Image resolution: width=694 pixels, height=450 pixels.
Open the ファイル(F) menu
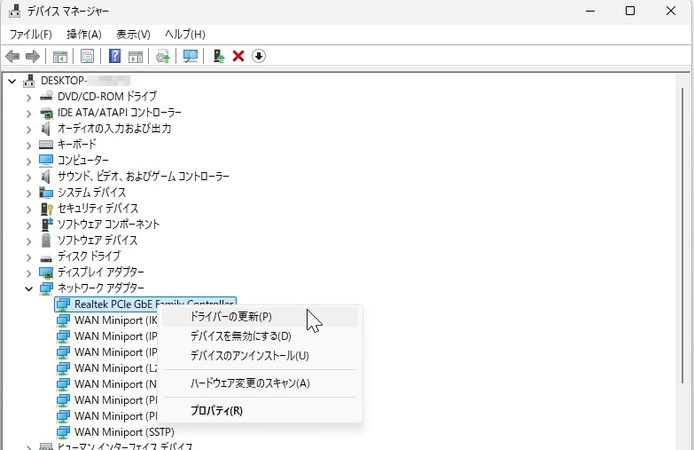point(31,34)
